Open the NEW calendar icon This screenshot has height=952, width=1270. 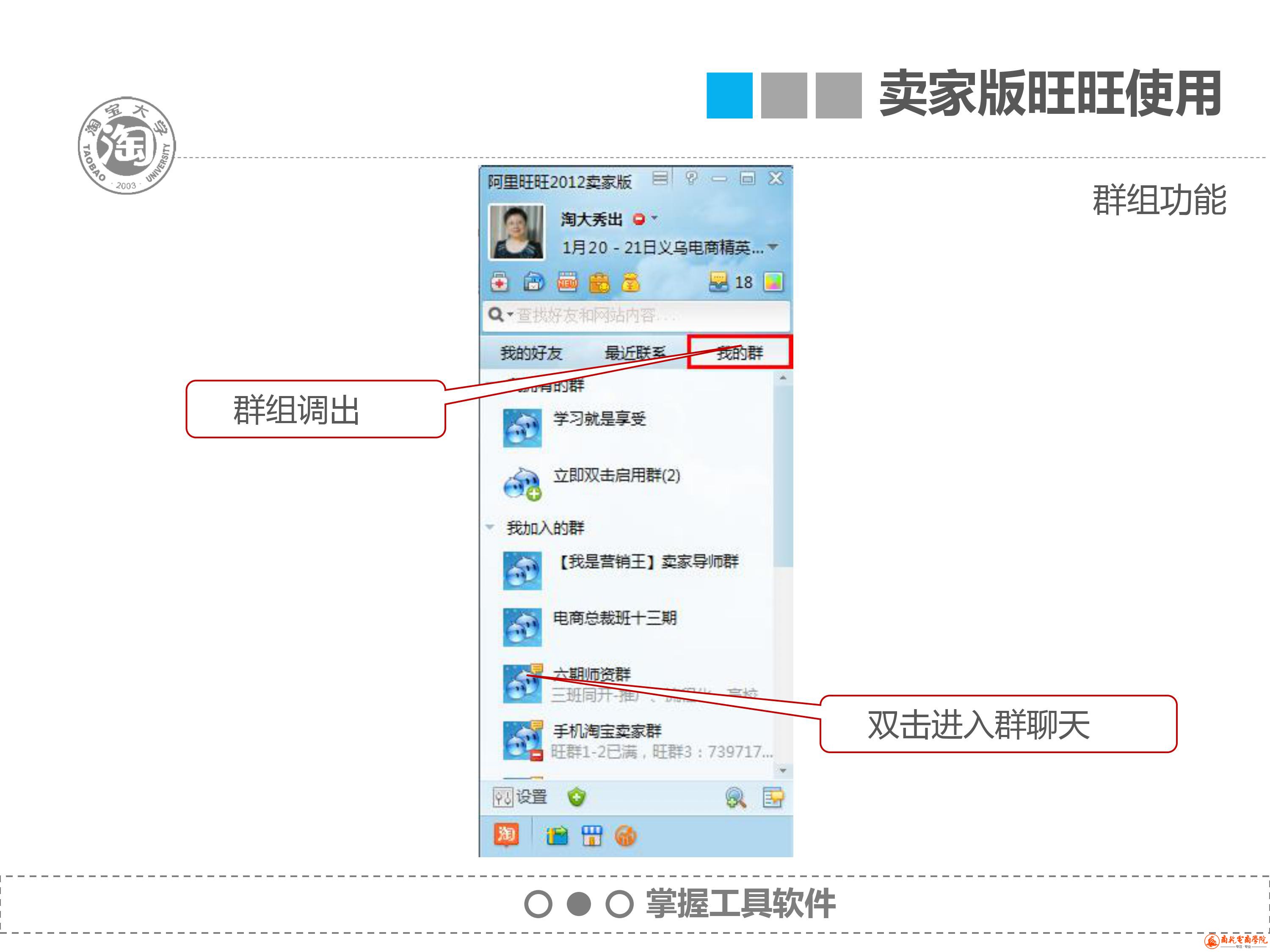click(x=567, y=282)
